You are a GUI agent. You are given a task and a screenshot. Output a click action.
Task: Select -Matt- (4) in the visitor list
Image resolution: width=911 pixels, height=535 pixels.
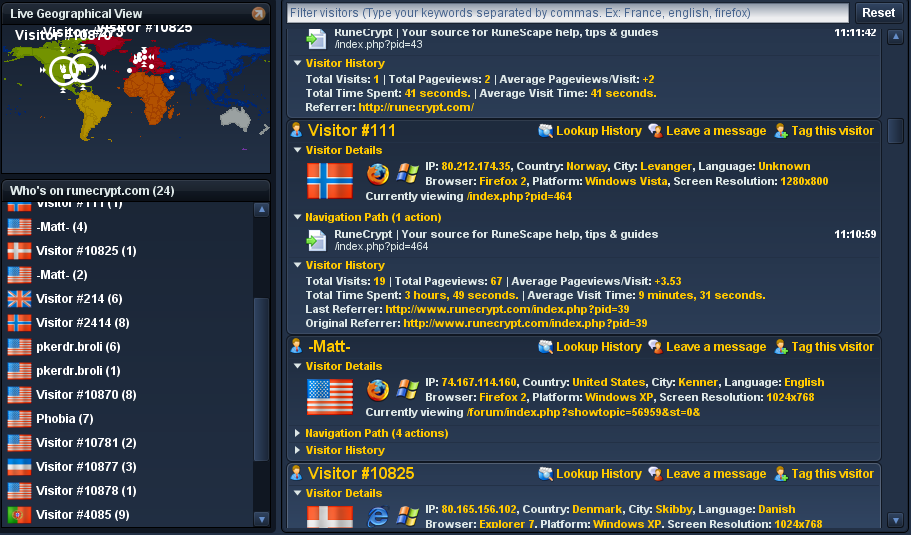pos(130,227)
